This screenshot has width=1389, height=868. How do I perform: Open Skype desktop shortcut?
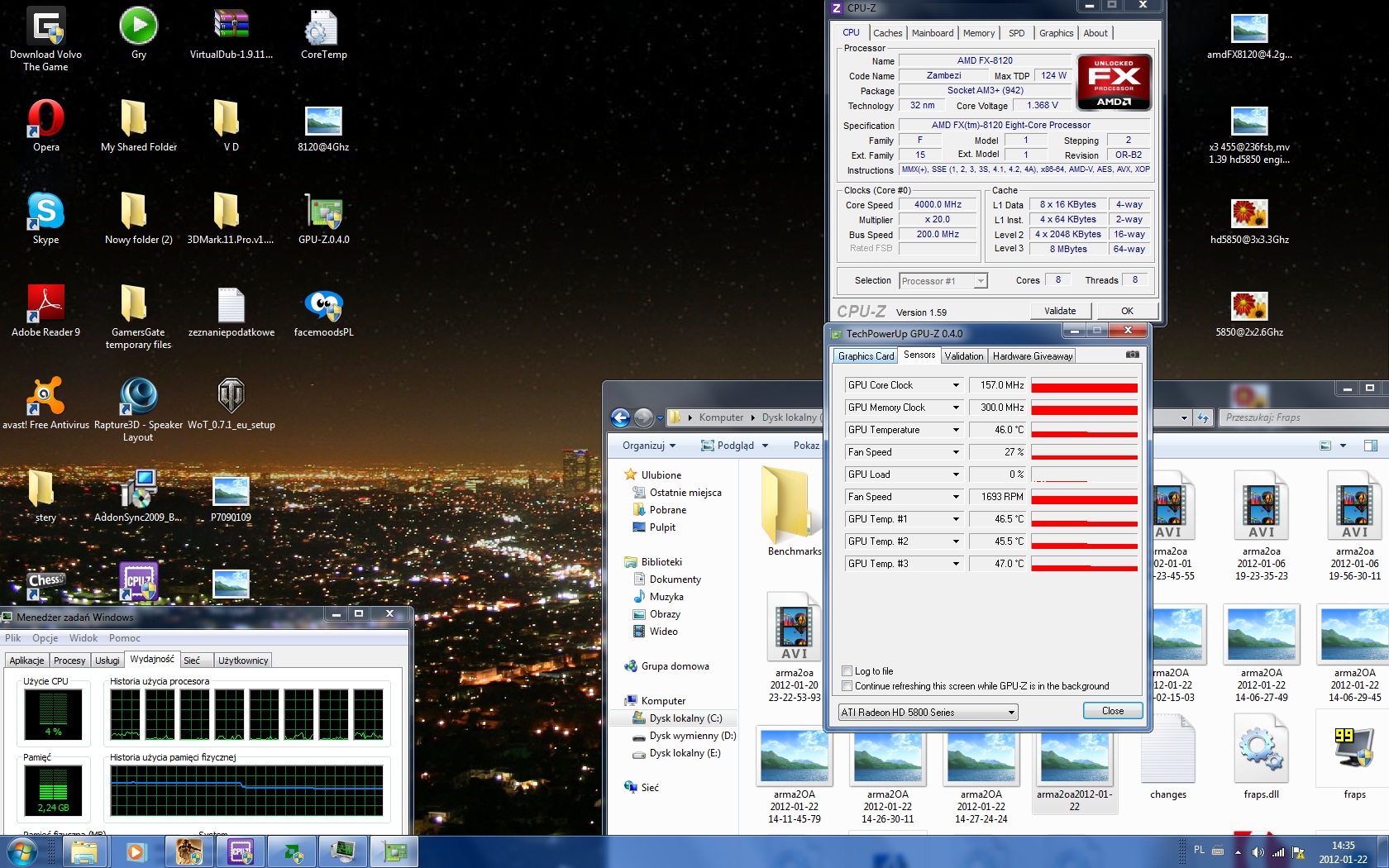46,219
